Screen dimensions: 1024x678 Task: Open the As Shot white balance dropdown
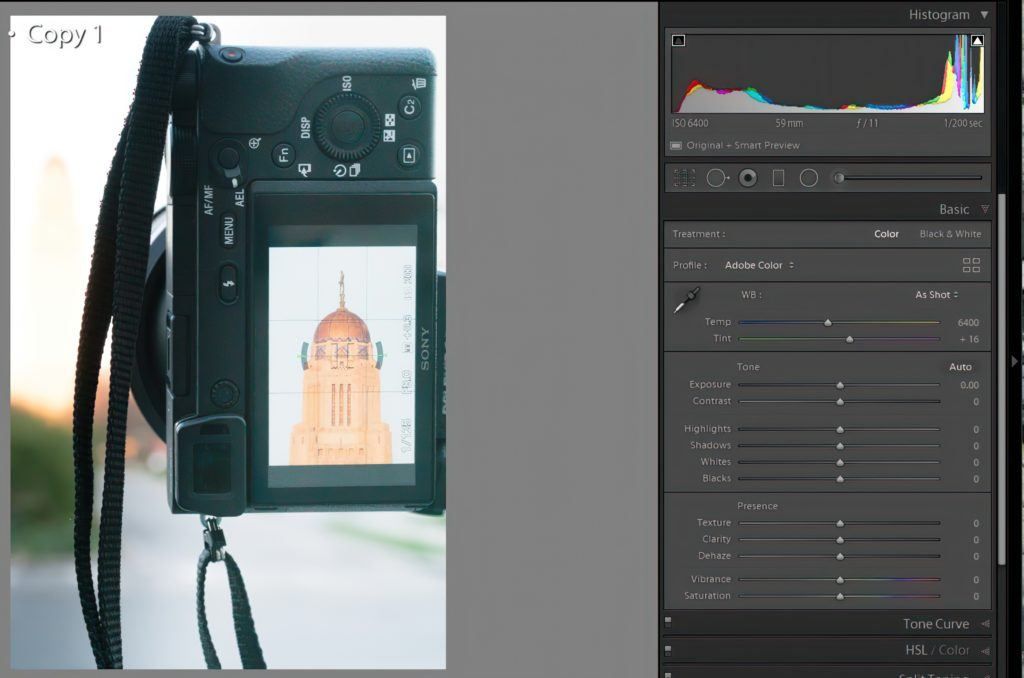tap(936, 295)
